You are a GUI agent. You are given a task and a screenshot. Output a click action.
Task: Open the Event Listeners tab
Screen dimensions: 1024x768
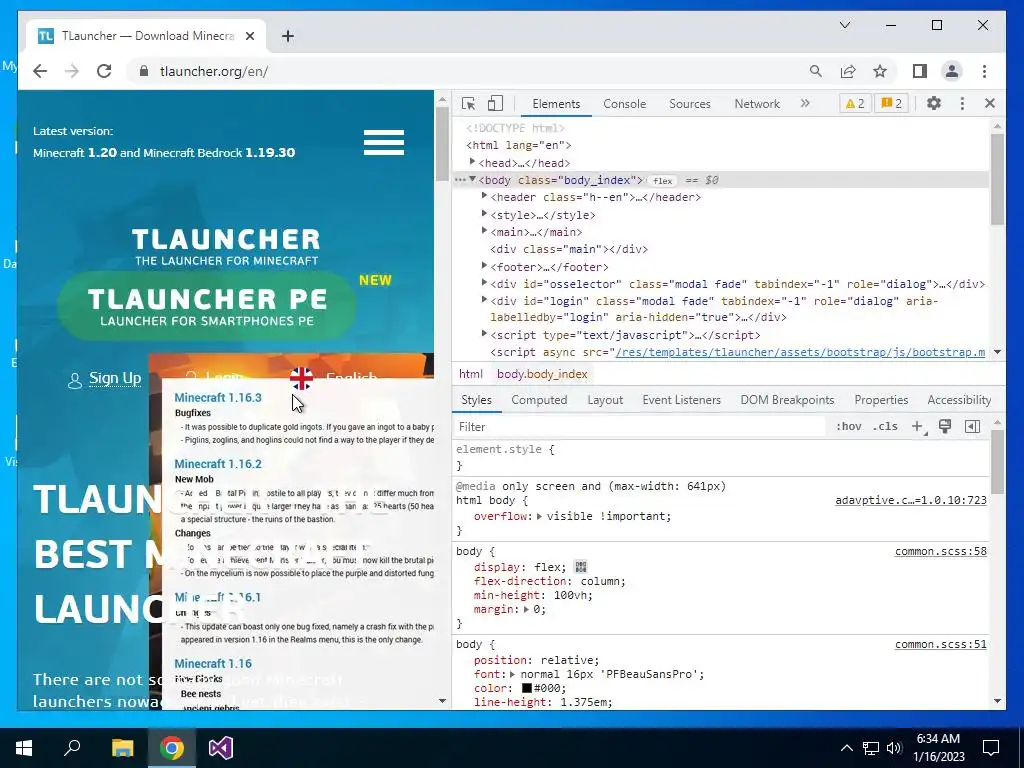[681, 400]
